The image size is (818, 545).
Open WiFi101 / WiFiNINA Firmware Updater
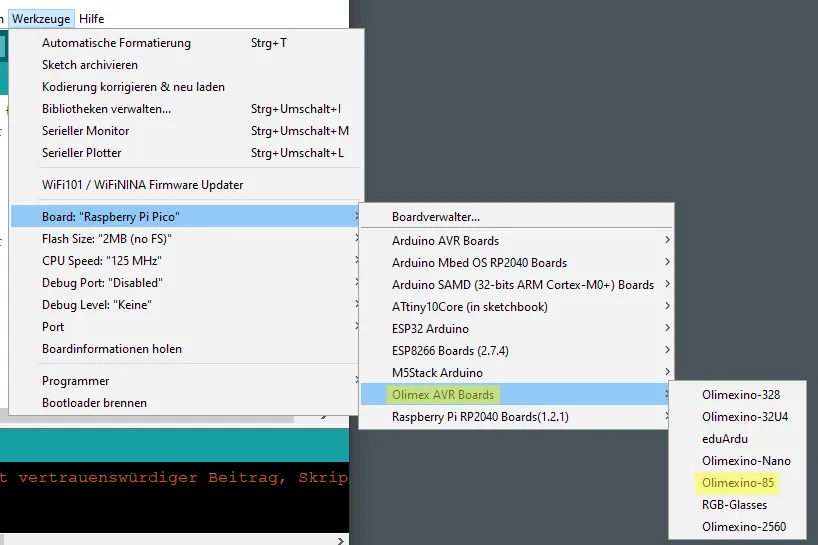142,185
